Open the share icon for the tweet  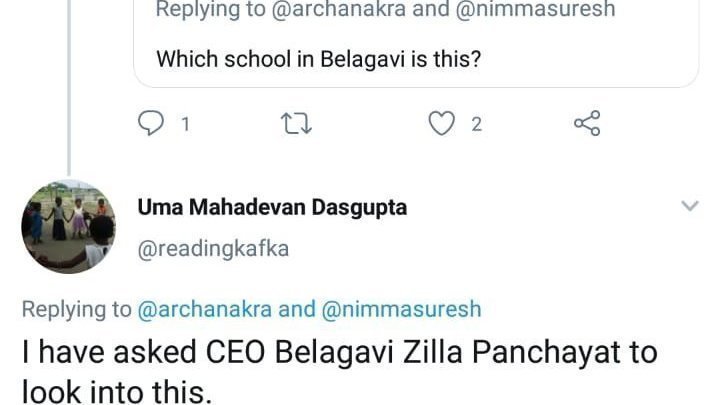[587, 124]
